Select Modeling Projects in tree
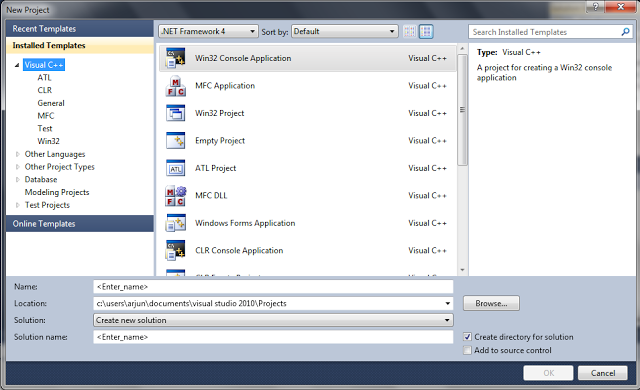Viewport: 640px width, 390px height. click(x=57, y=192)
